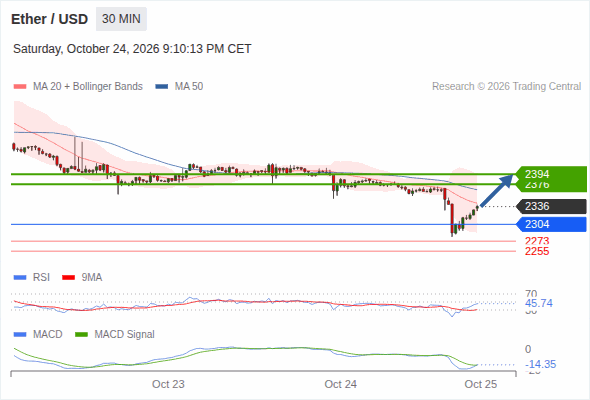This screenshot has width=590, height=400.
Task: Select the 2304 blue pivot price tag
Action: (551, 224)
